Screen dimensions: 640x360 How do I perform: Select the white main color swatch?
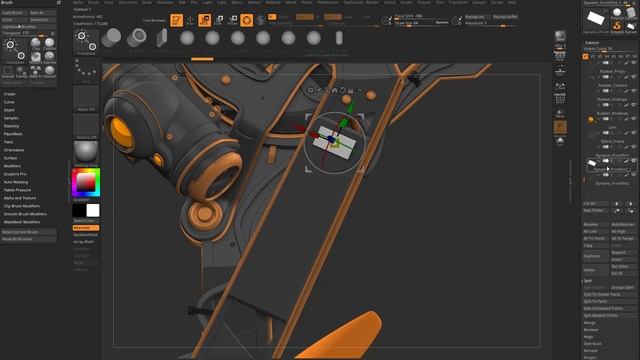(93, 210)
